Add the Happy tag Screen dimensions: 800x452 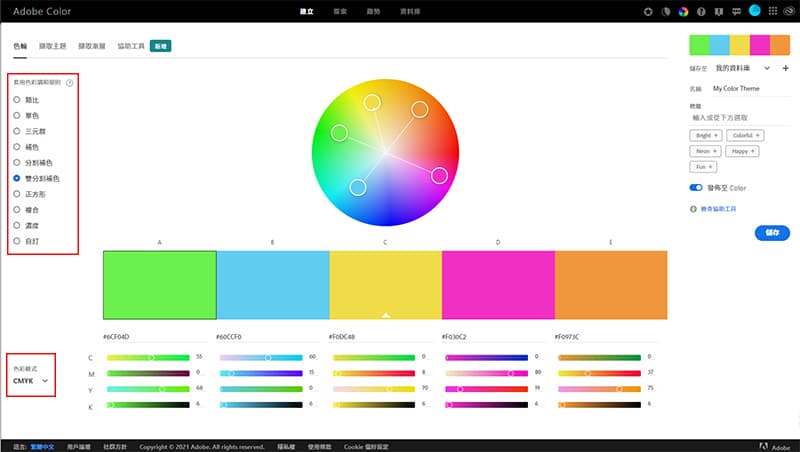[742, 152]
